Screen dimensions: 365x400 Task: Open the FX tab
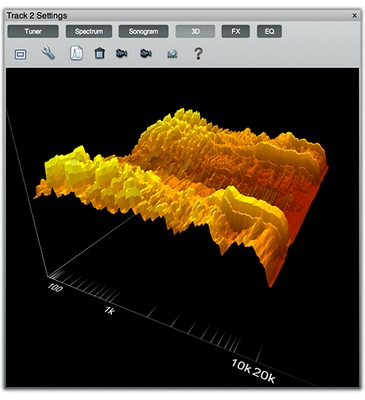236,32
